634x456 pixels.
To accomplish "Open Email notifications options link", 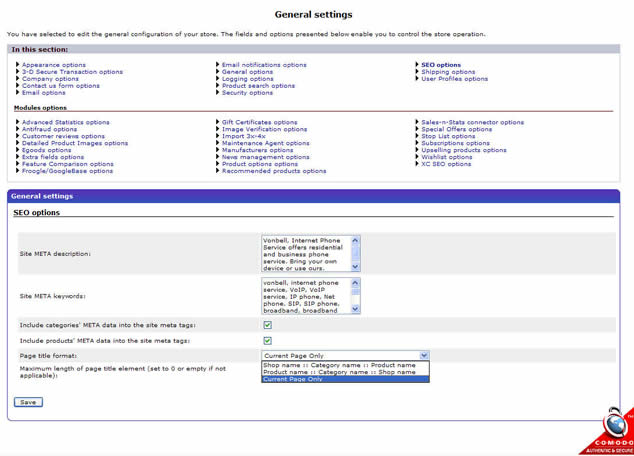I will coord(264,65).
